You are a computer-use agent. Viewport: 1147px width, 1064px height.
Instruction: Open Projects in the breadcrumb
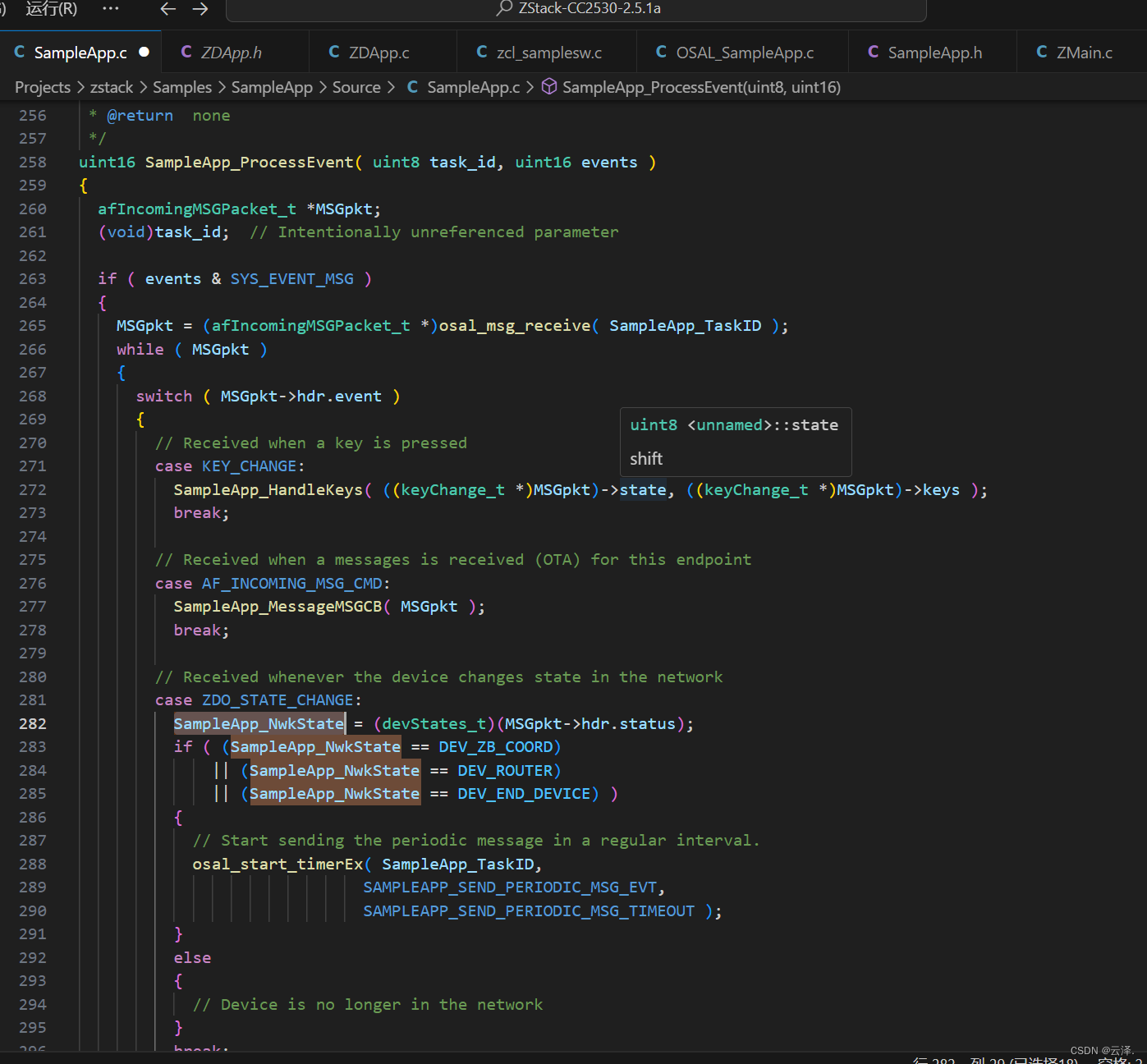pyautogui.click(x=43, y=87)
